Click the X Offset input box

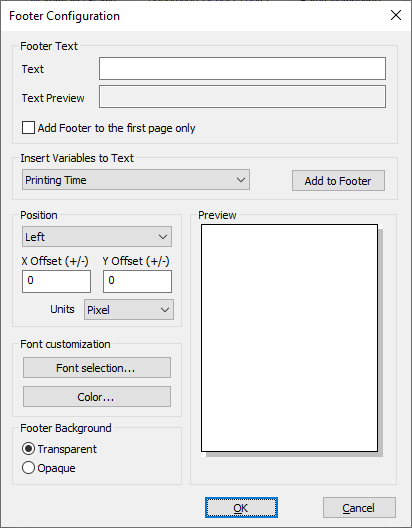[57, 281]
